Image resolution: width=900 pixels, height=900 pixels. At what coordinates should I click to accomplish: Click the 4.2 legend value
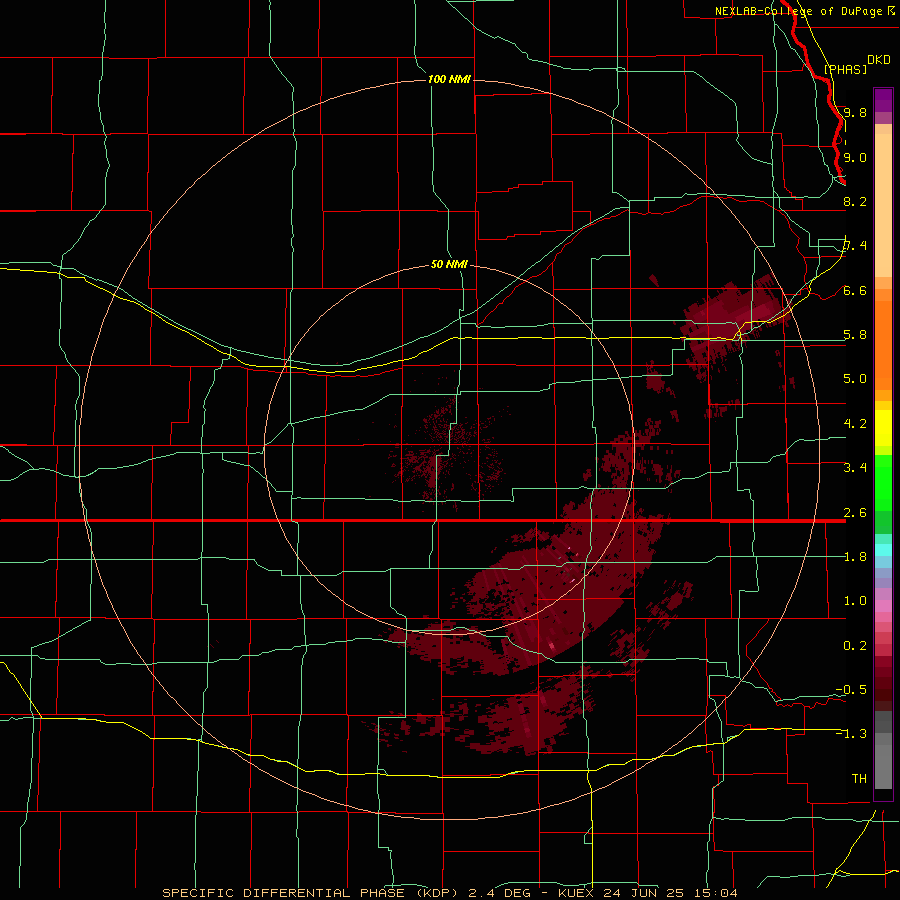[855, 424]
